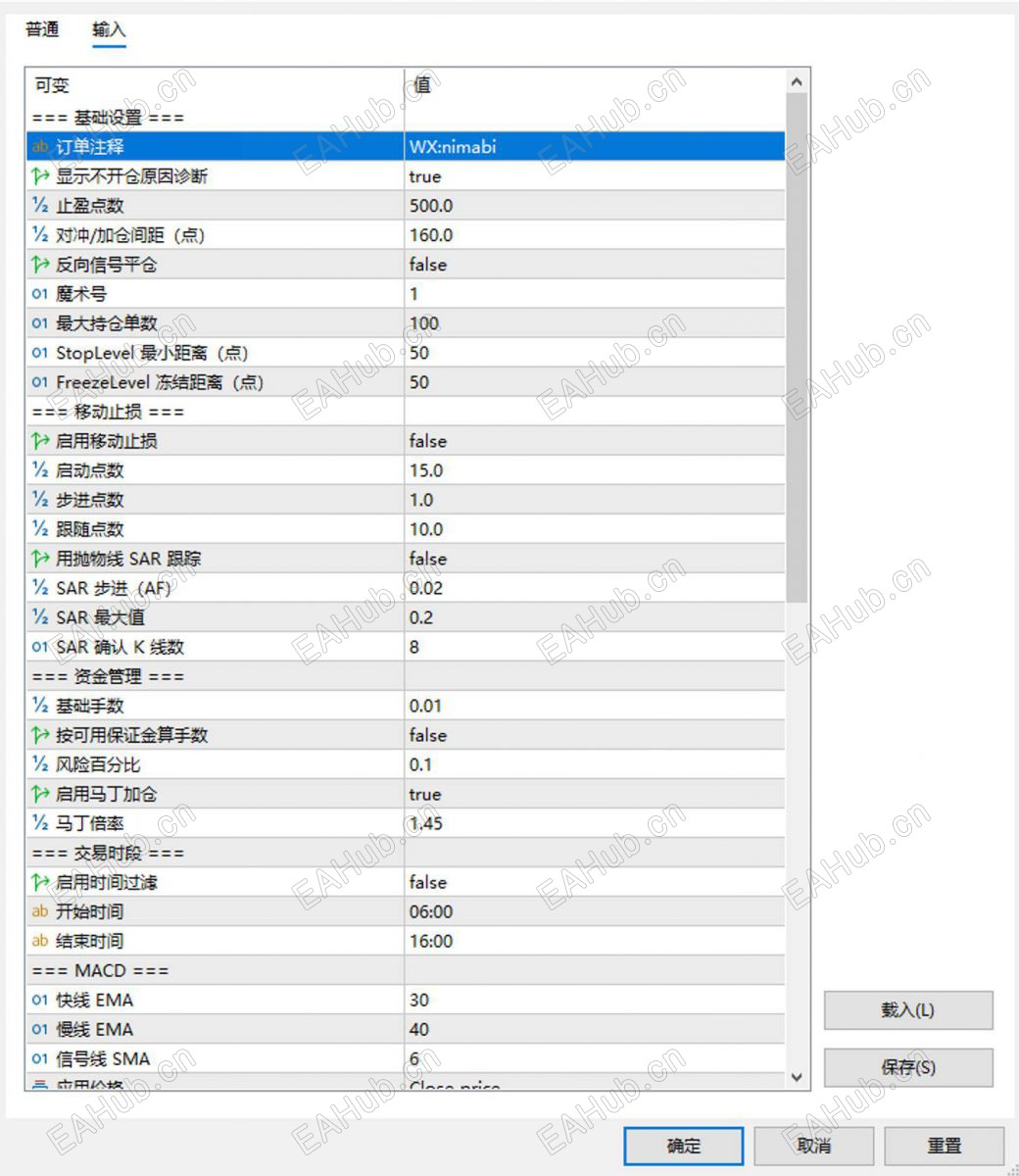Screen dimensions: 1019x1176
Task: Reset inputs using the 重置 button
Action: coord(945,1146)
